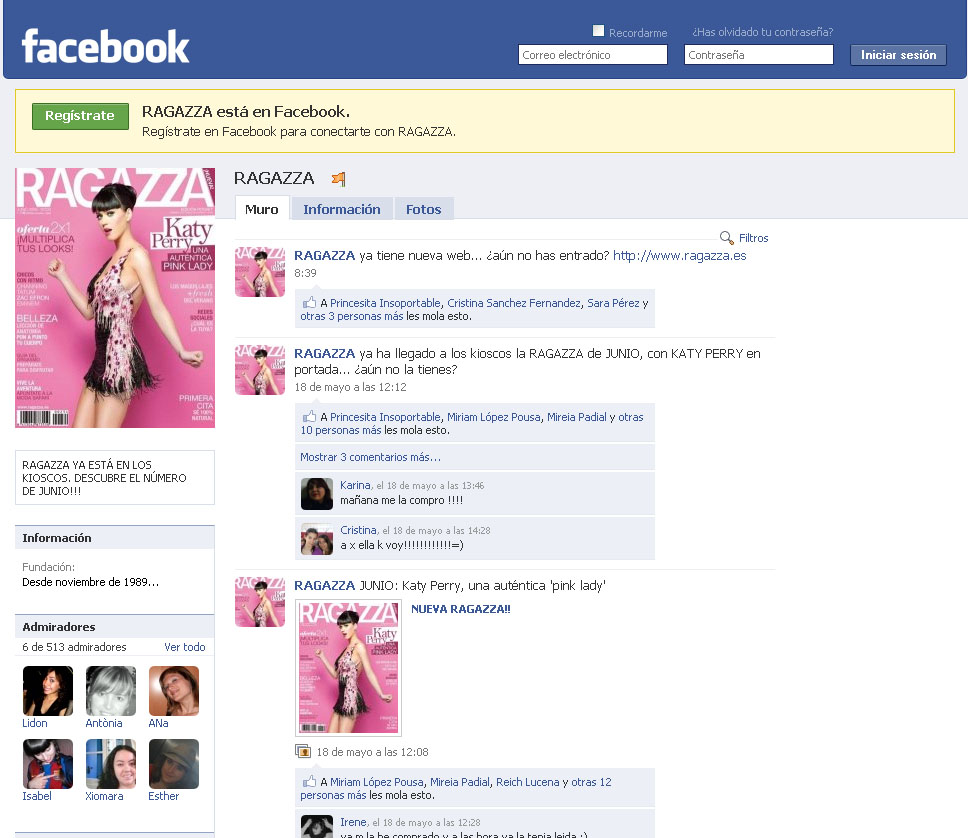Click Cristina Sanchez Fernandez's name

click(514, 303)
